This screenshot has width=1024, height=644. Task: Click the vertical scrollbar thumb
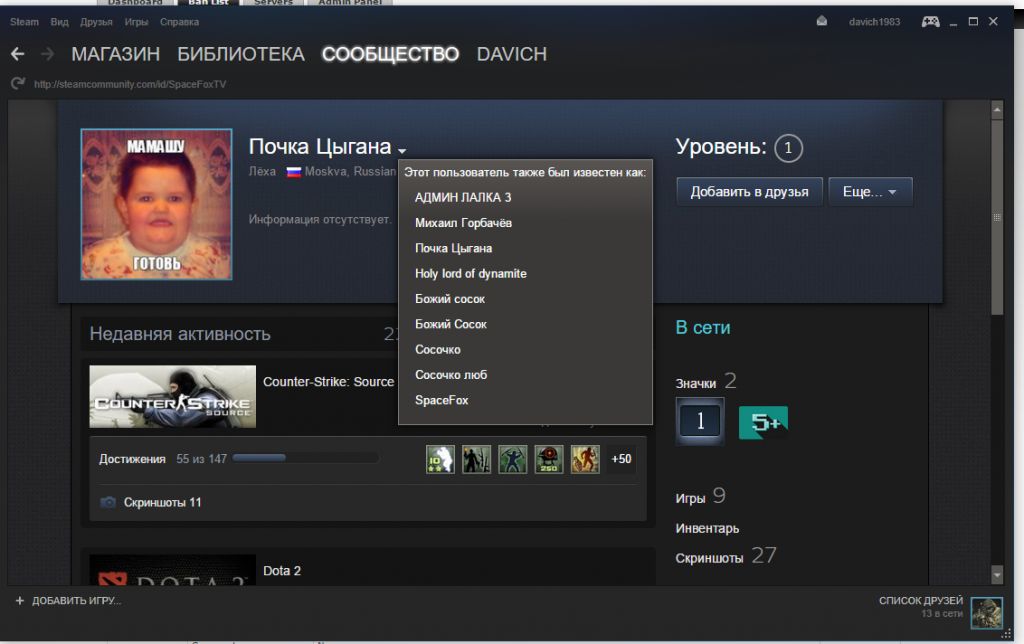pyautogui.click(x=997, y=216)
